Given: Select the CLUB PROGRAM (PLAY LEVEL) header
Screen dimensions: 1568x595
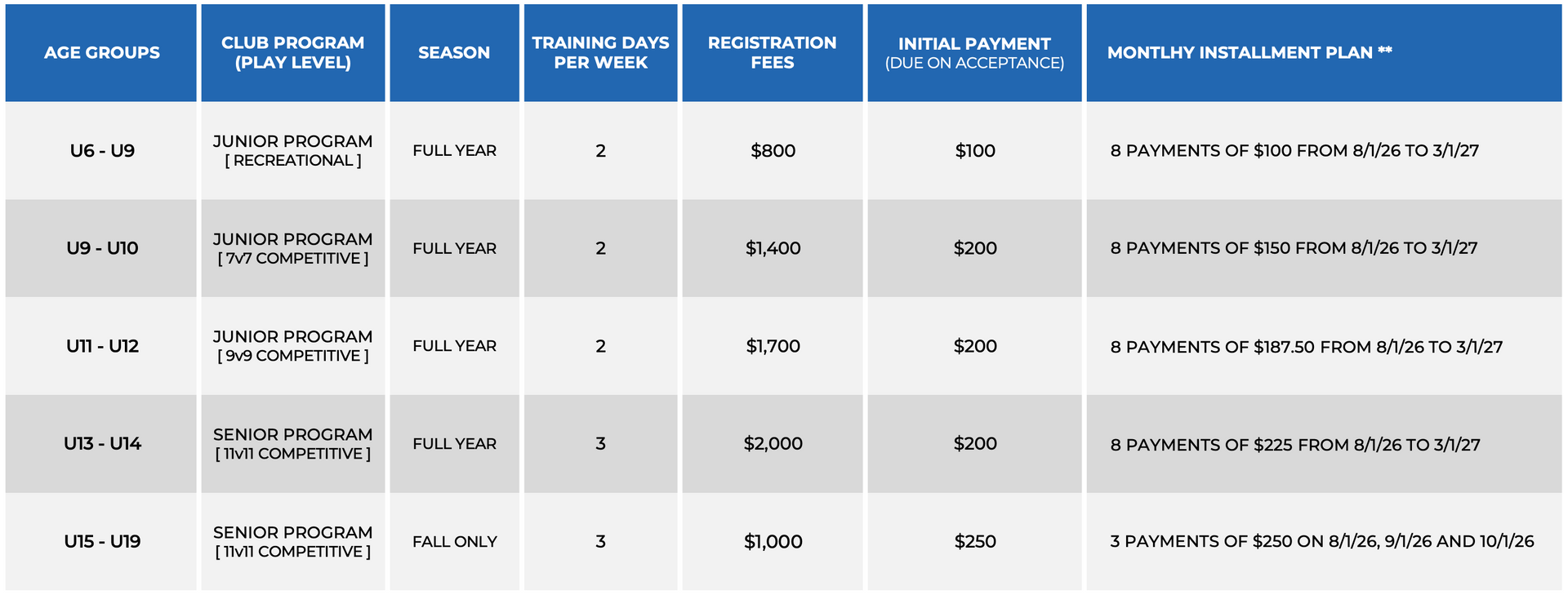Looking at the screenshot, I should tap(293, 53).
